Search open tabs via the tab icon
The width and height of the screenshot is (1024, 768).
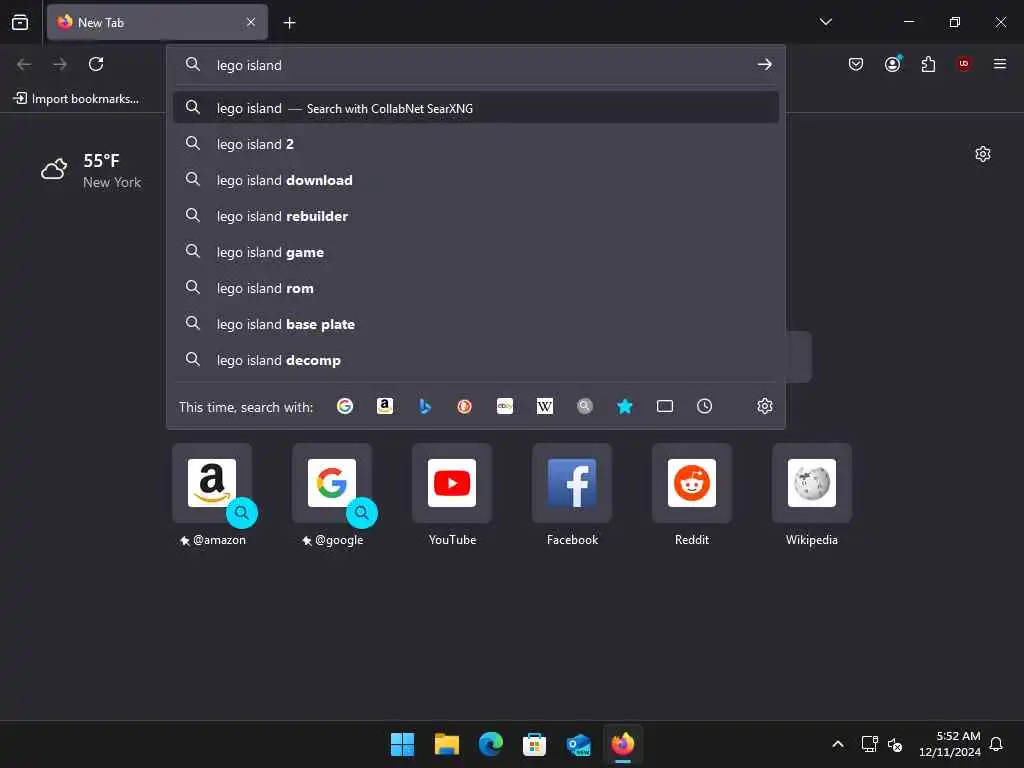665,406
